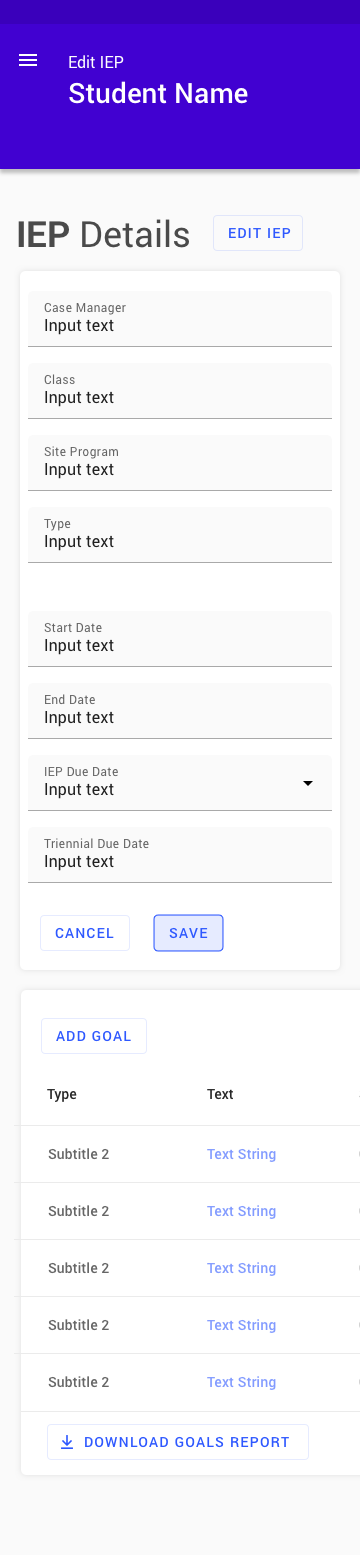Expand the IEP Due Date dropdown arrow
The height and width of the screenshot is (1555, 360).
tap(308, 782)
